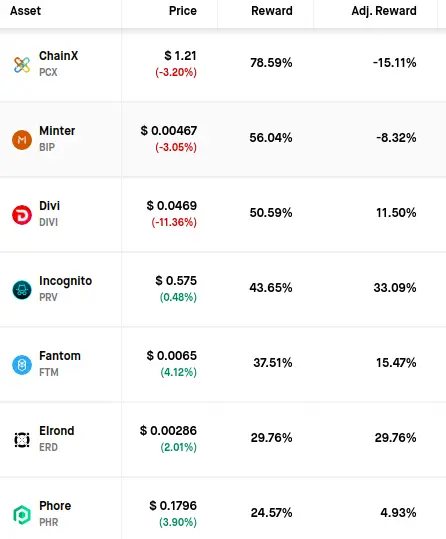
Task: Click the blue Fantom logo icon
Action: 22,365
